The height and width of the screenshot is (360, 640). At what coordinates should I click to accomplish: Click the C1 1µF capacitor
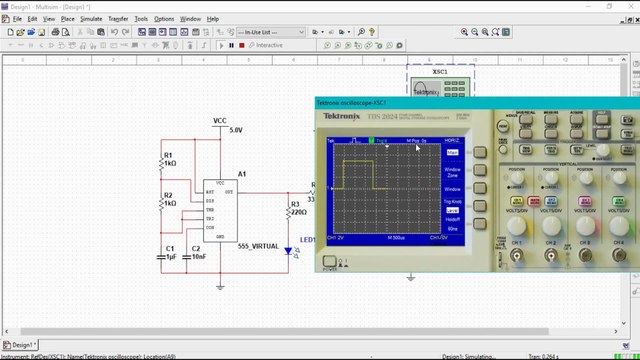(x=161, y=257)
